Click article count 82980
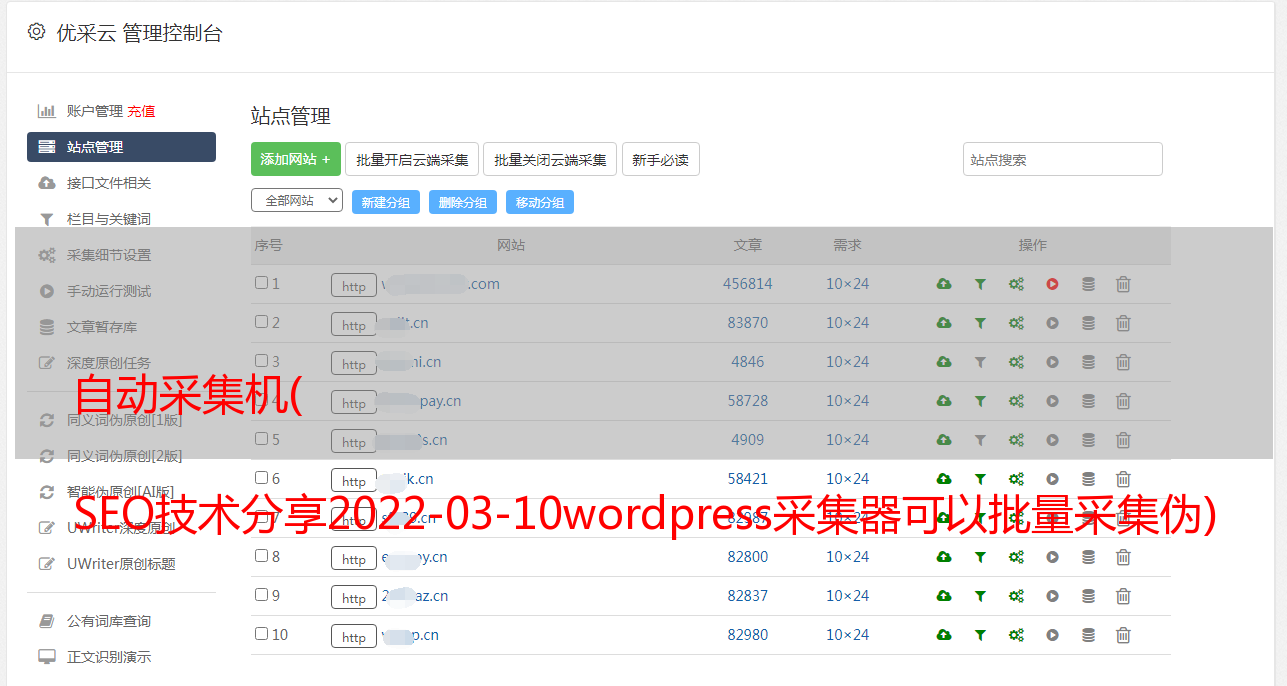Viewport: 1287px width, 686px height. [x=748, y=635]
